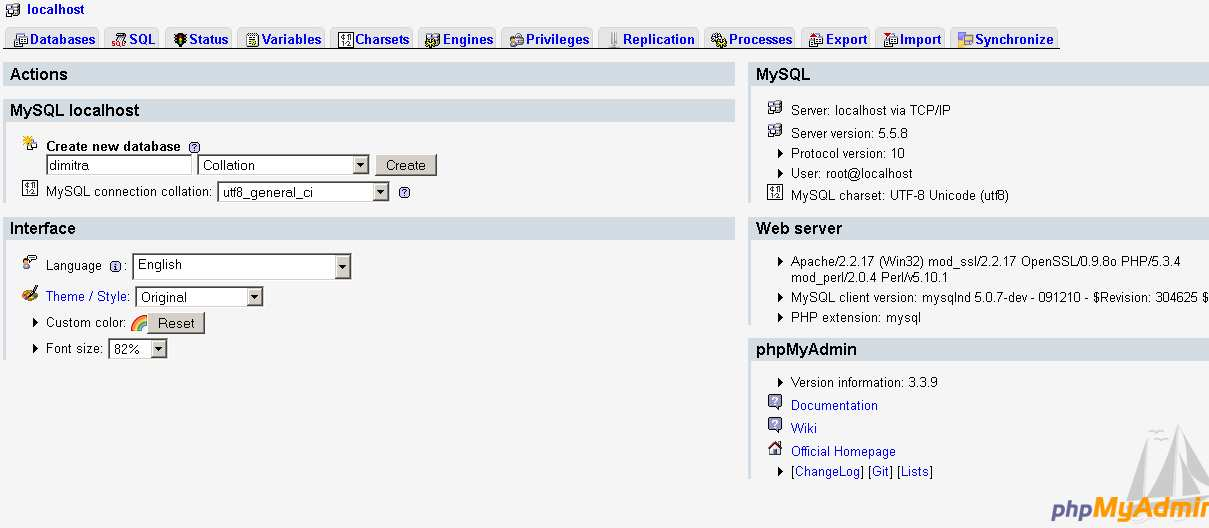Open help icon next to connection collation
The image size is (1209, 528).
(404, 193)
